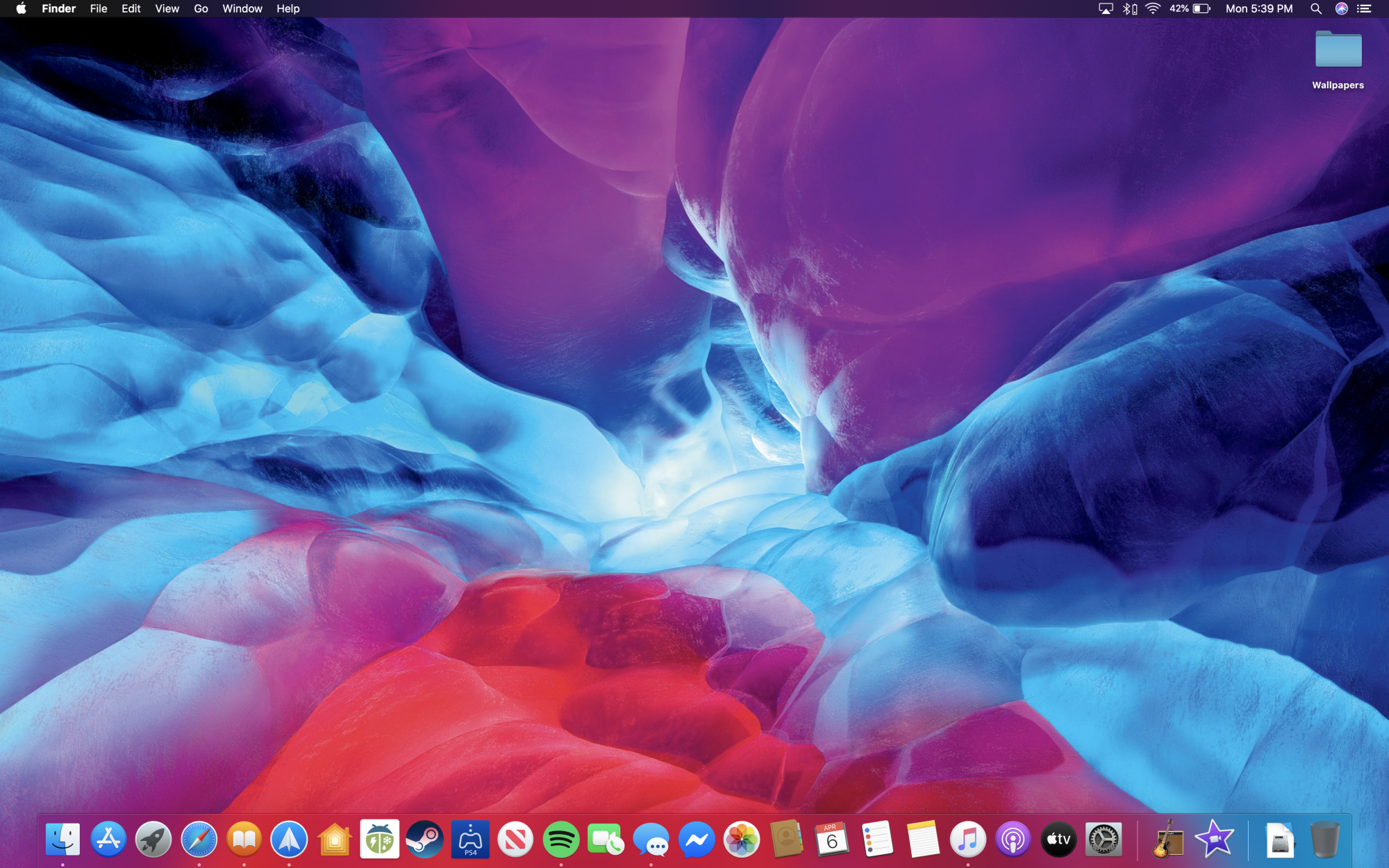Launch Facebook Messenger from the Dock

pyautogui.click(x=697, y=839)
